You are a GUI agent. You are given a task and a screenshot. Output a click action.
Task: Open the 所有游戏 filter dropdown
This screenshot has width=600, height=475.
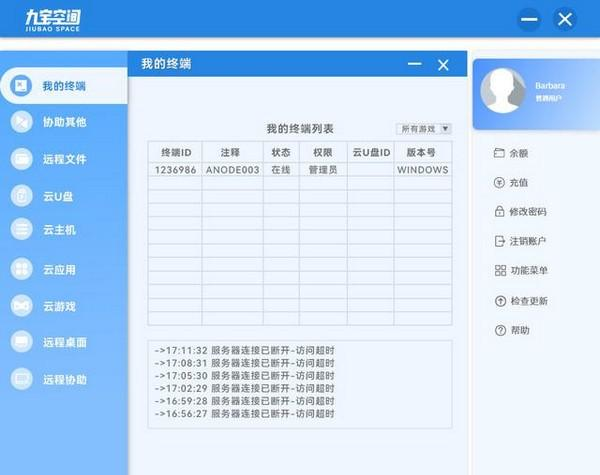tap(424, 129)
